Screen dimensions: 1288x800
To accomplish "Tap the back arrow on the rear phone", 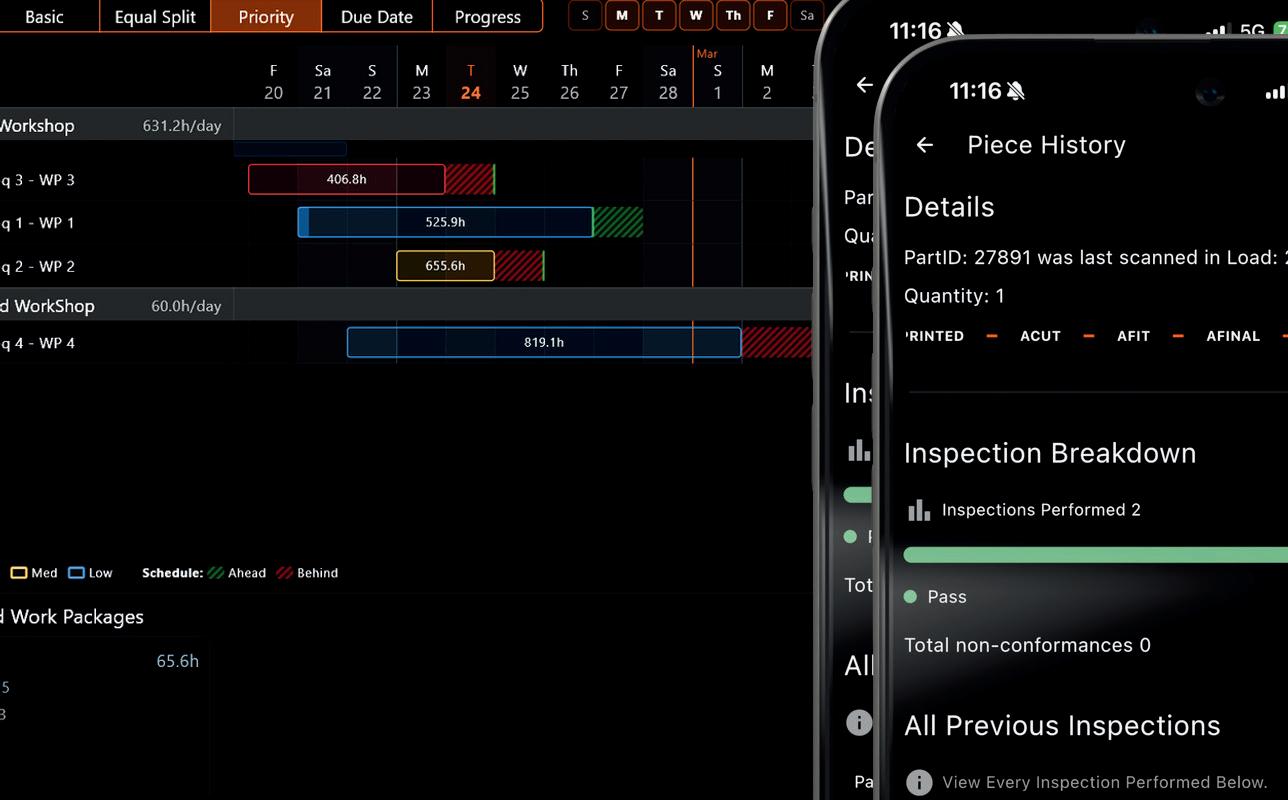I will [x=865, y=85].
